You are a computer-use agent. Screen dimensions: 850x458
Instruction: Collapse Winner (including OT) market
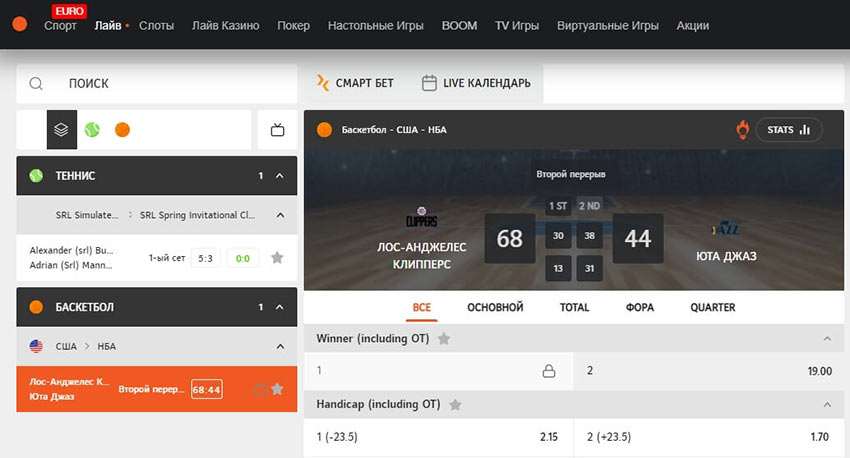tap(827, 339)
